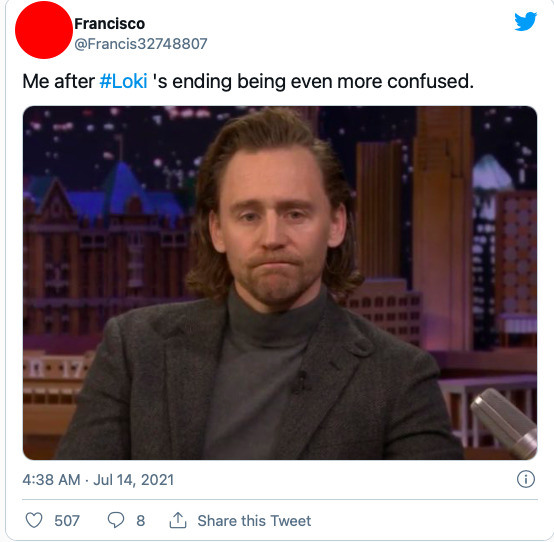
Task: Open the #Loki hashtag link
Action: click(x=123, y=81)
